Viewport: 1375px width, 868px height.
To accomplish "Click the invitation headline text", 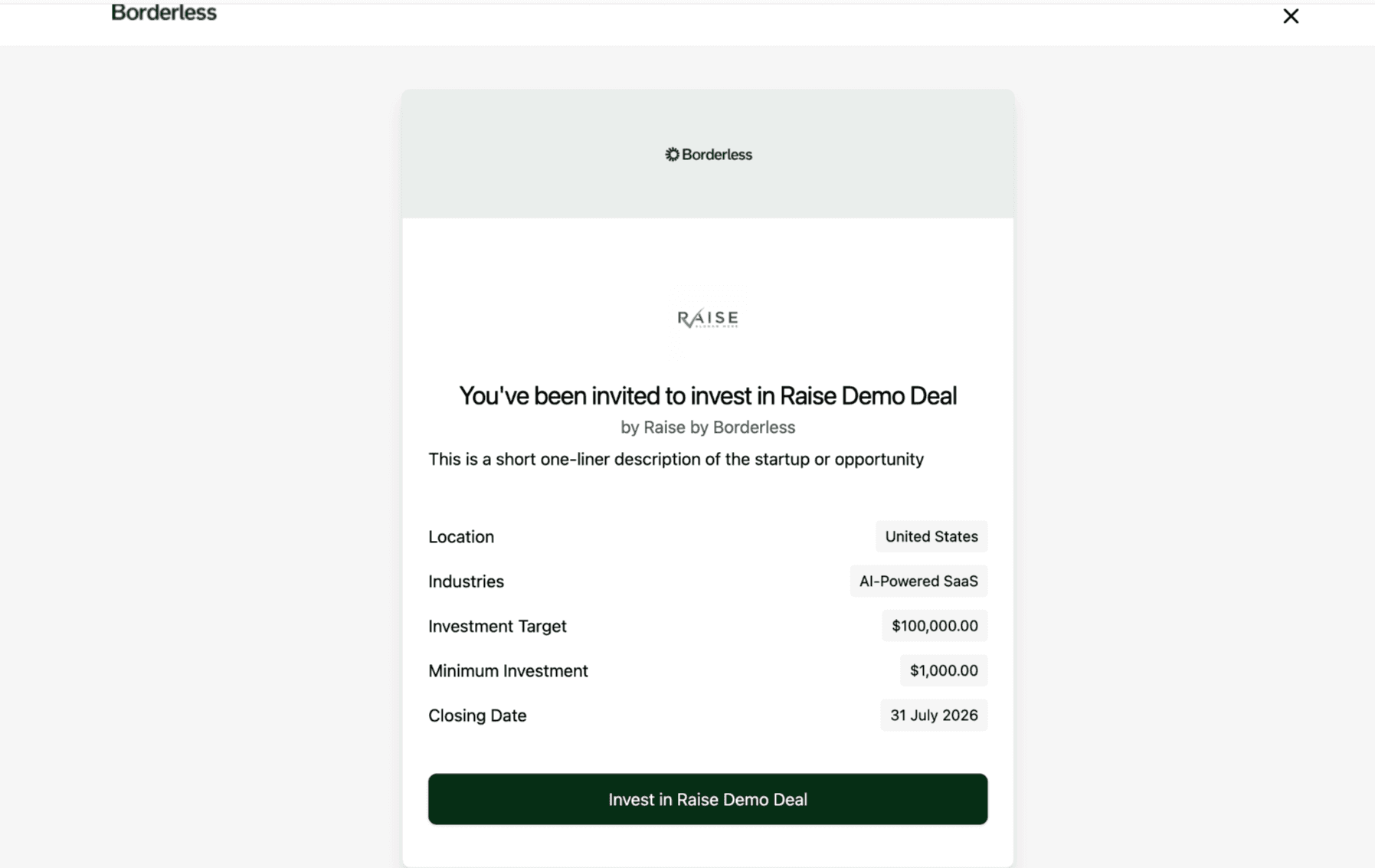I will click(x=708, y=395).
